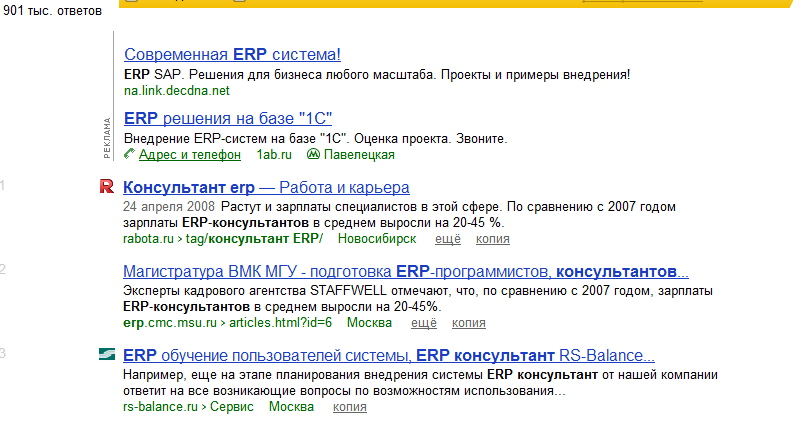Click the red R favicon of rabota.ru result
The image size is (806, 423).
pos(106,186)
